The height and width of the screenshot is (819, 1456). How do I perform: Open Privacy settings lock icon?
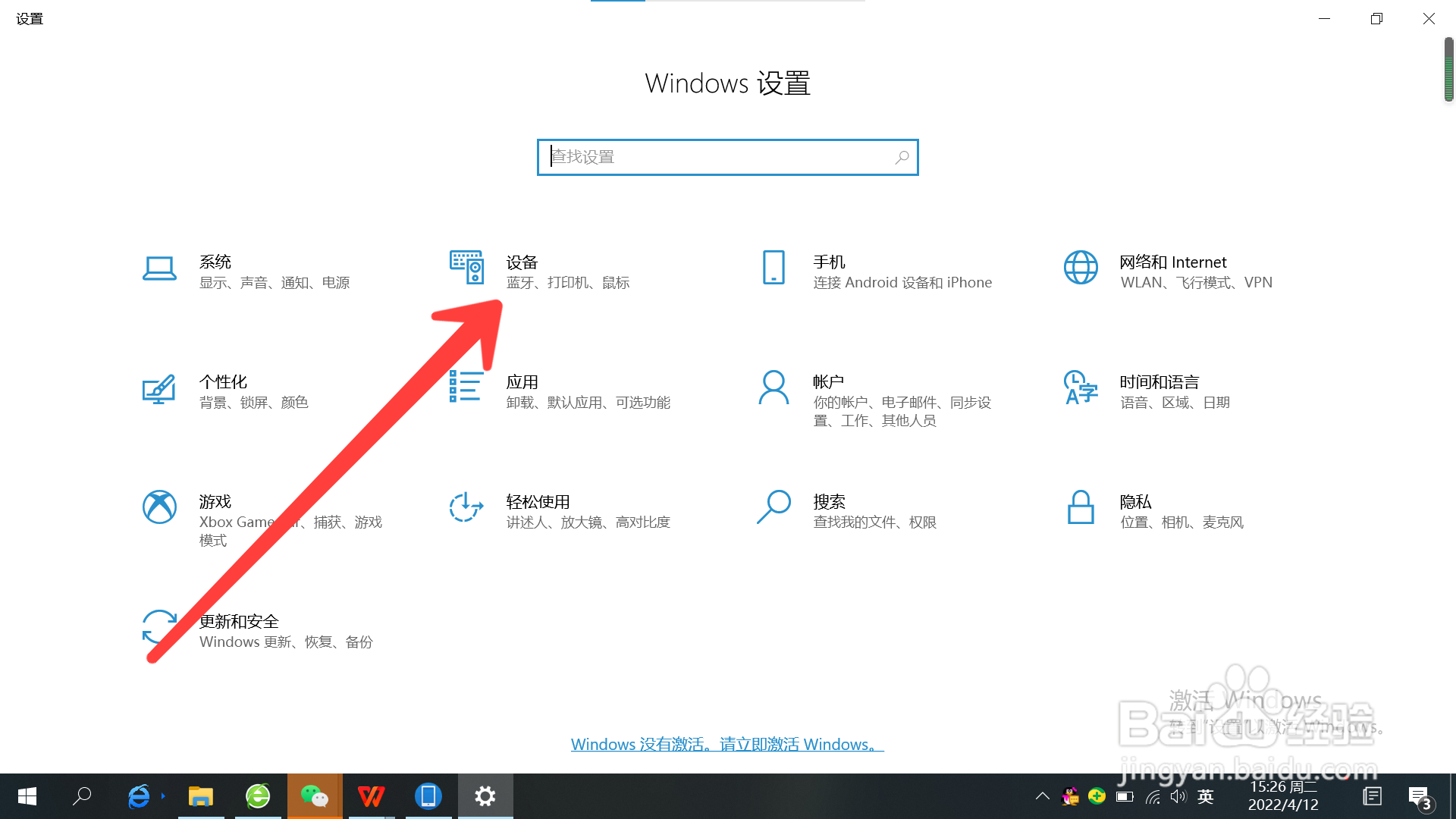(x=1081, y=507)
